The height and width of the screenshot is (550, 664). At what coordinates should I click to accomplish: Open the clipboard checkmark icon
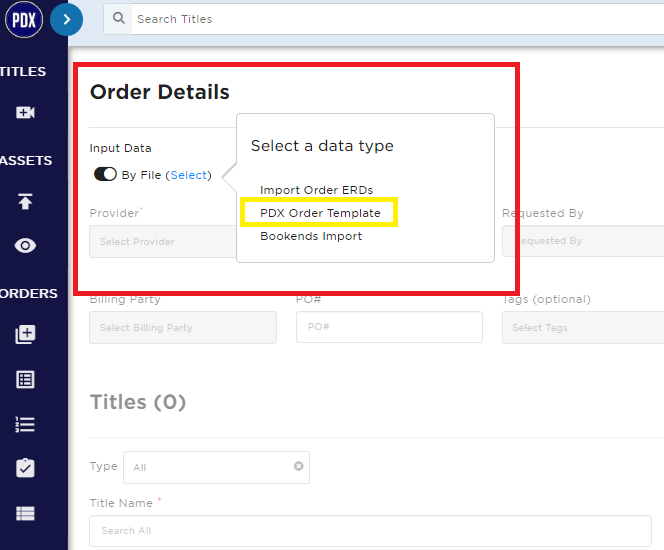pos(25,468)
